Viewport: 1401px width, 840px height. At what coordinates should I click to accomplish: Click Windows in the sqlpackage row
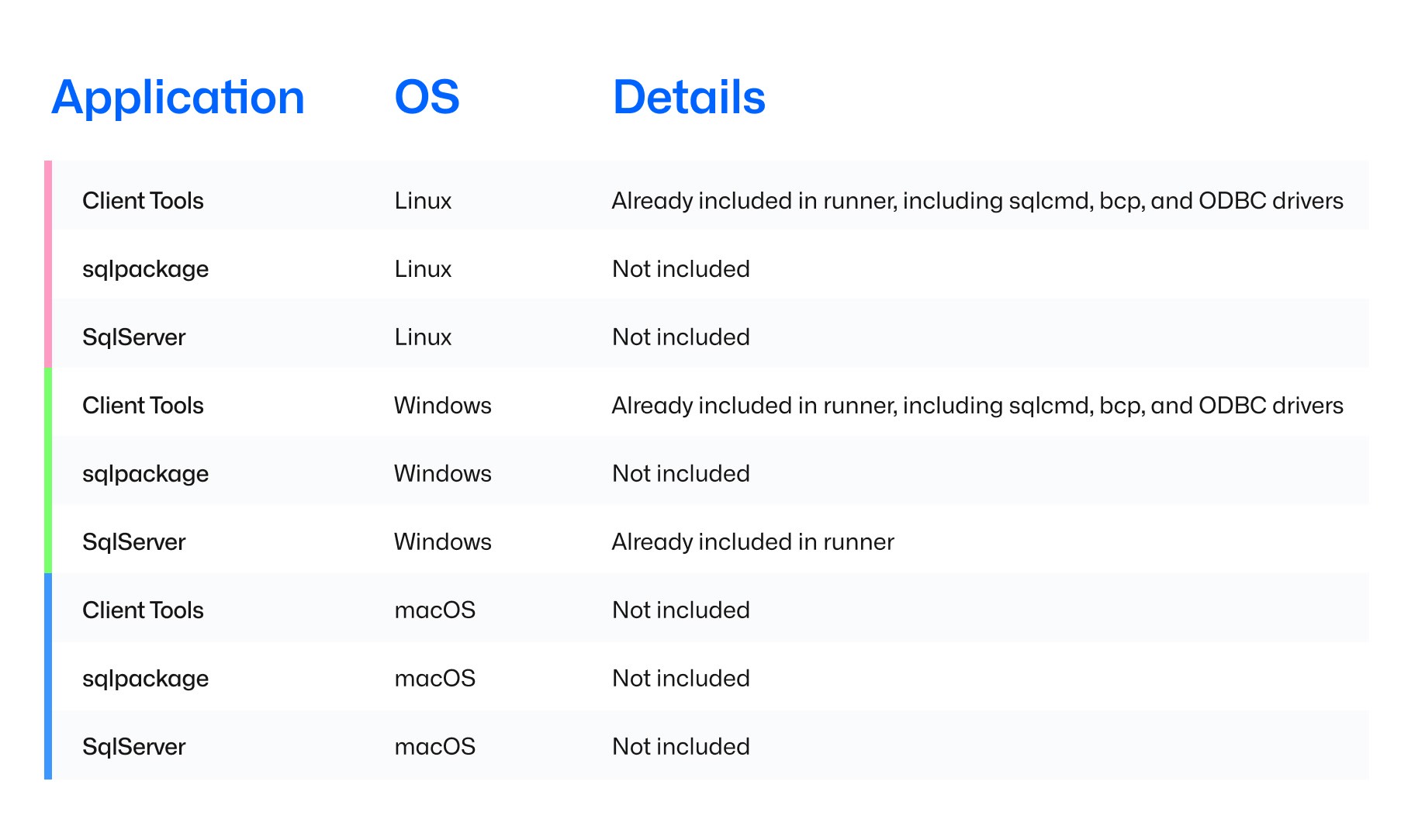(442, 474)
